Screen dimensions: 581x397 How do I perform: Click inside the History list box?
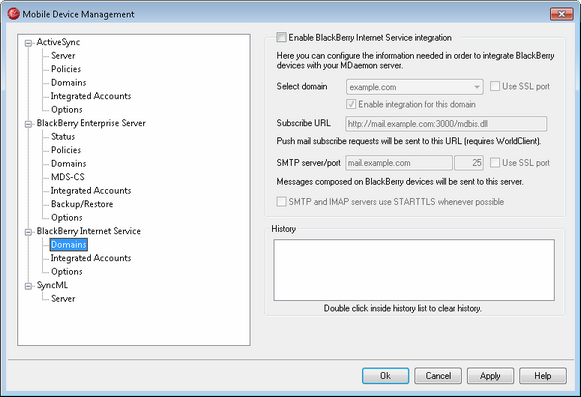(414, 270)
